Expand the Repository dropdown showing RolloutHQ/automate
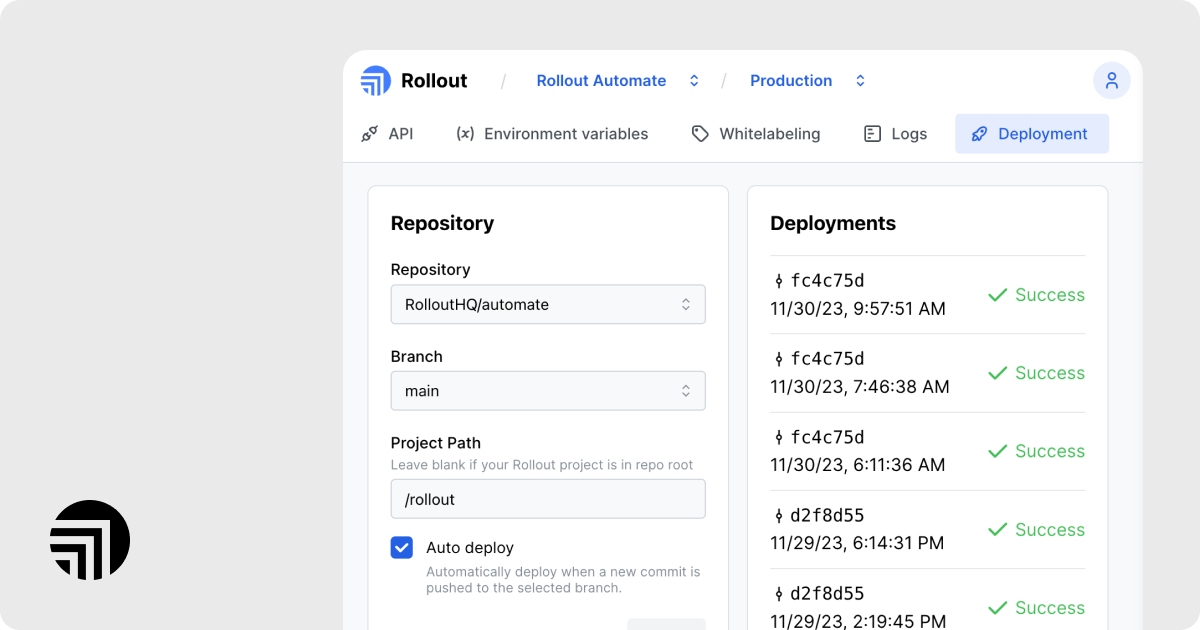 (548, 304)
